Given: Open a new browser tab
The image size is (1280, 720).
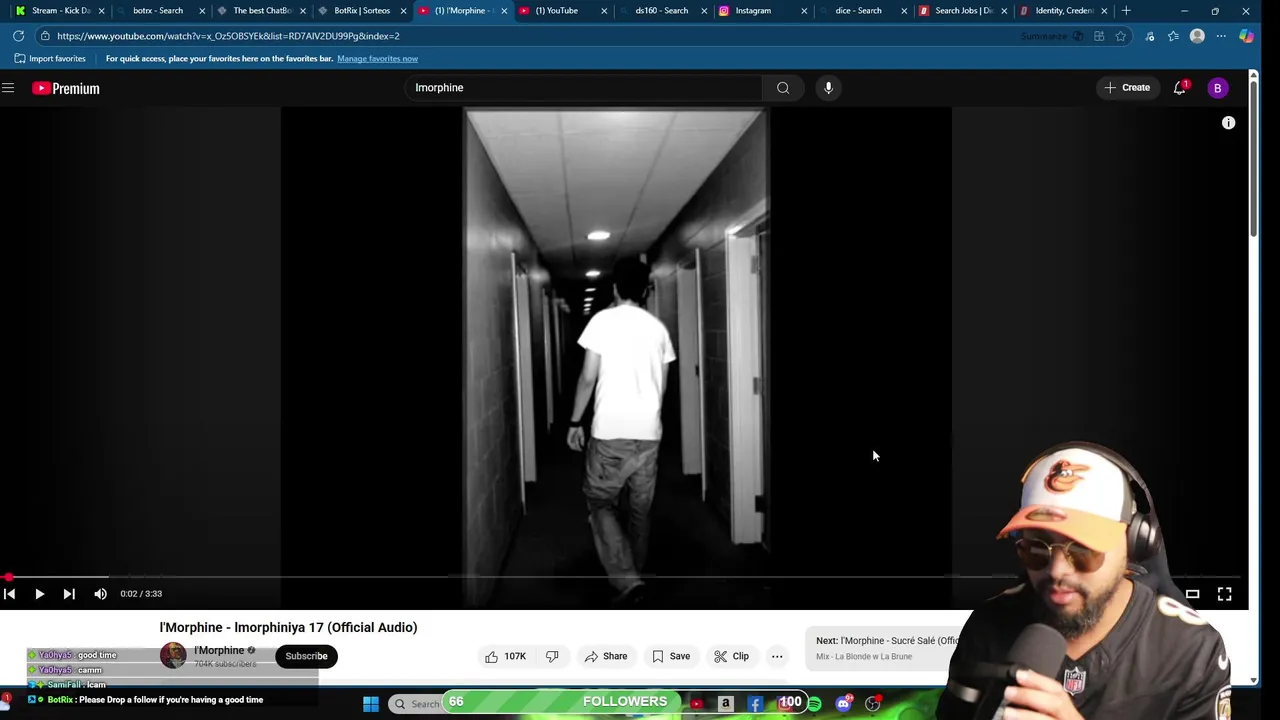Looking at the screenshot, I should (1126, 11).
